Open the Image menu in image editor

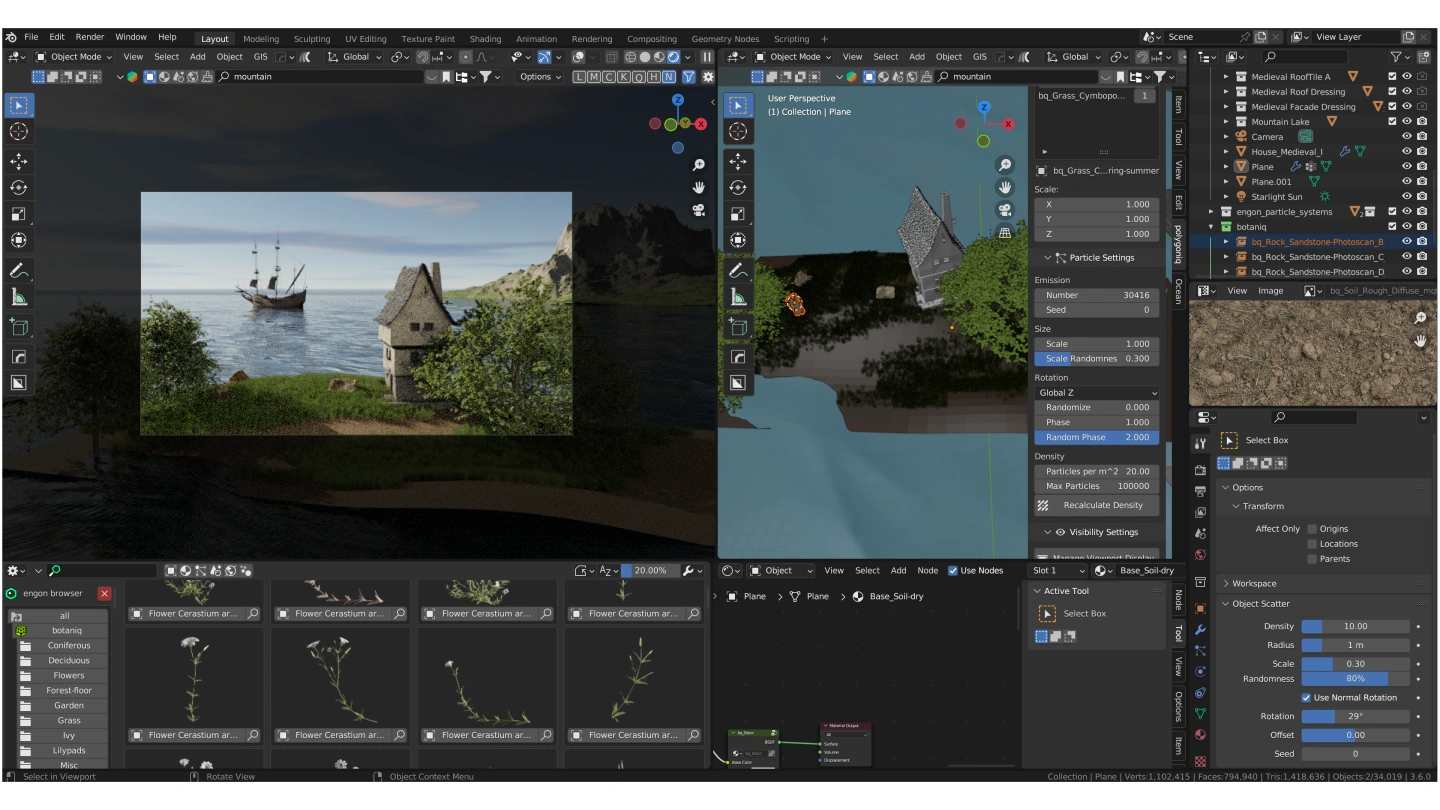[1270, 291]
